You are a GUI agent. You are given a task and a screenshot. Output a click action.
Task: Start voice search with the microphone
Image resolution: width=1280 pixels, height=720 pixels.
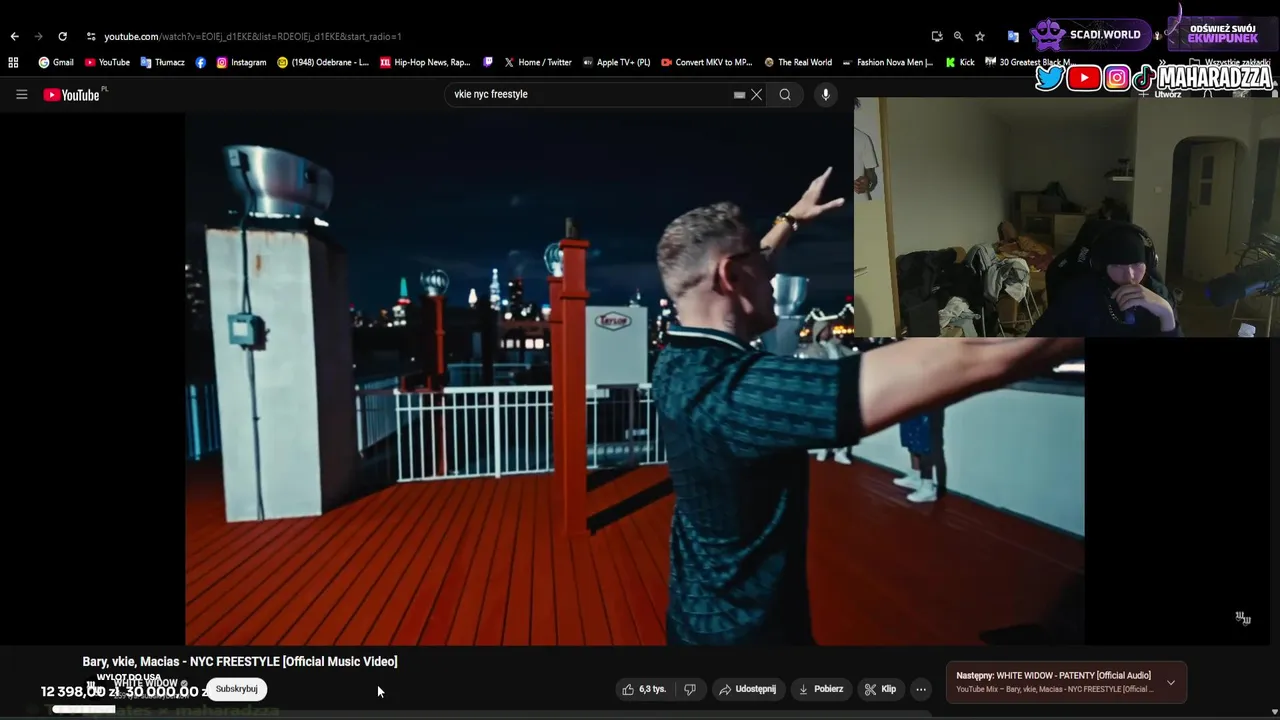[x=825, y=95]
